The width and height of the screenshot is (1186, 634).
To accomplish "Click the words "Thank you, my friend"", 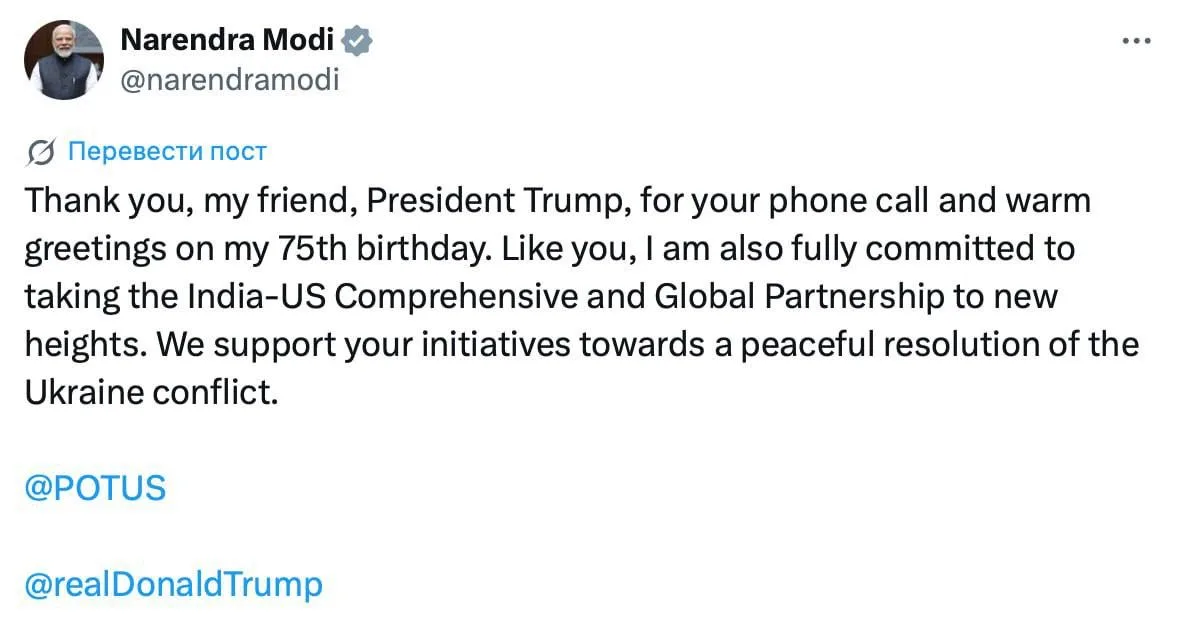I will [188, 201].
